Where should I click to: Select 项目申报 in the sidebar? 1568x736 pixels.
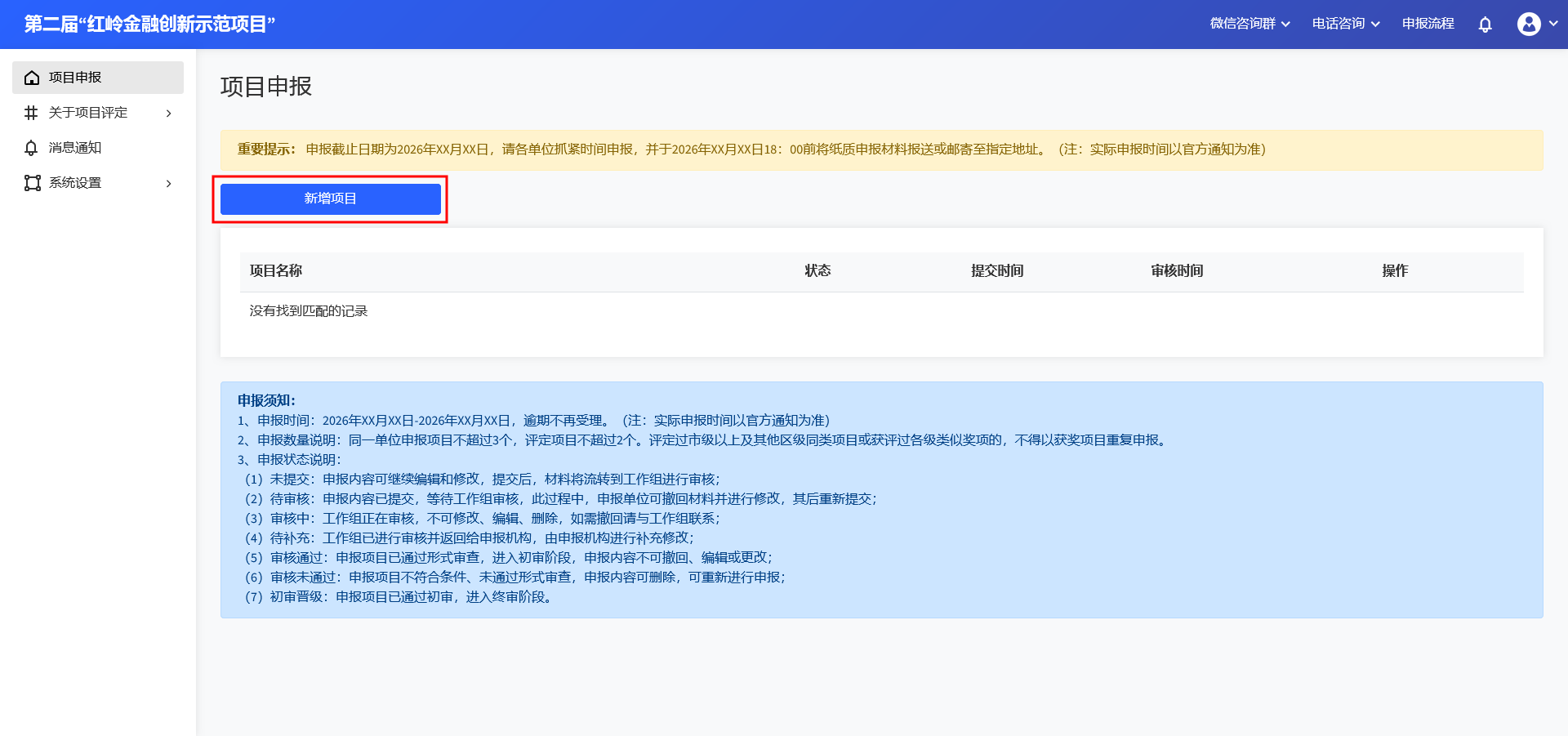coord(75,78)
